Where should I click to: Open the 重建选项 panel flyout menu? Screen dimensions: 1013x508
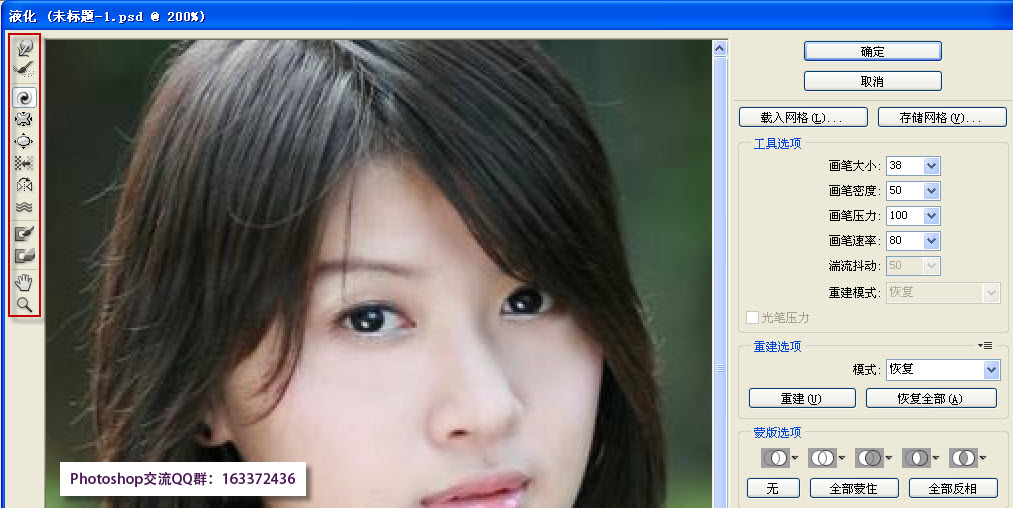click(985, 346)
